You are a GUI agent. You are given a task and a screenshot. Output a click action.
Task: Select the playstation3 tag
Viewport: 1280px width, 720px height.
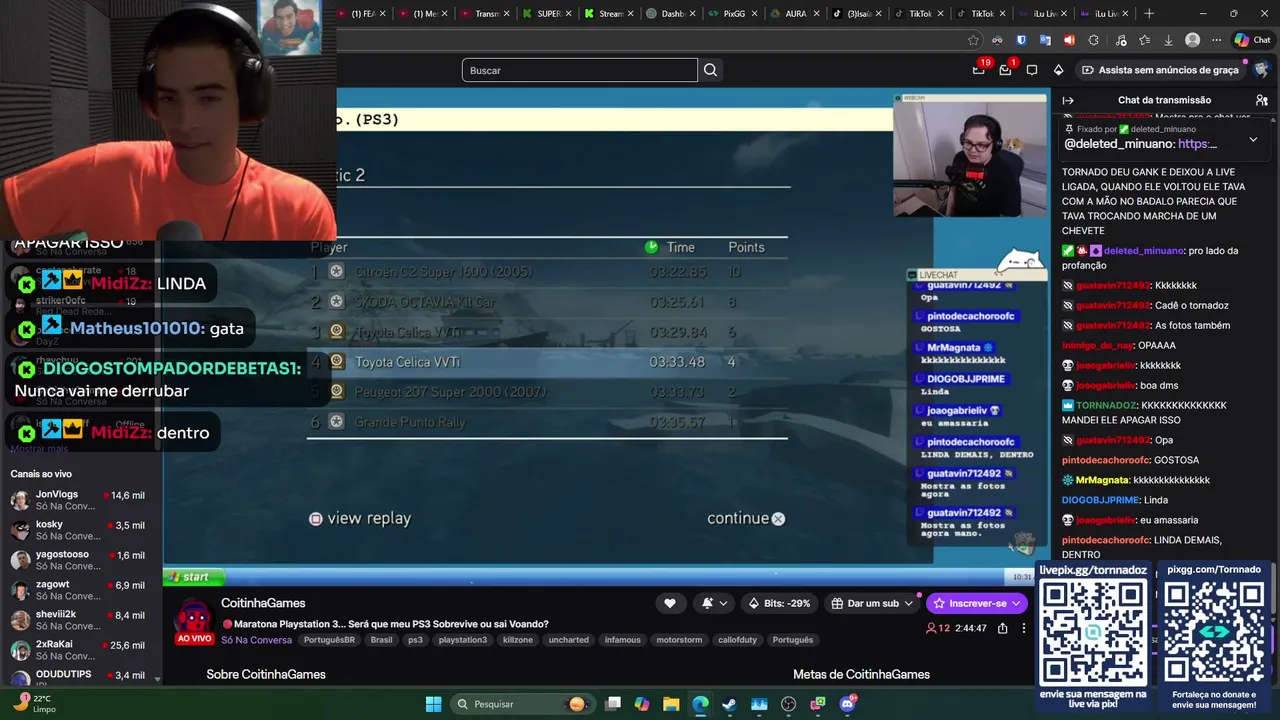tap(462, 640)
